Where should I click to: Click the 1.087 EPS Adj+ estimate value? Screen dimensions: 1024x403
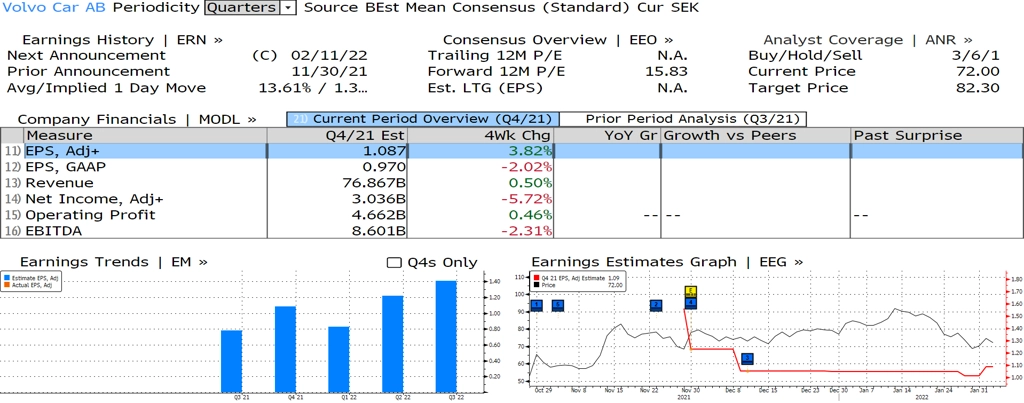[385, 151]
